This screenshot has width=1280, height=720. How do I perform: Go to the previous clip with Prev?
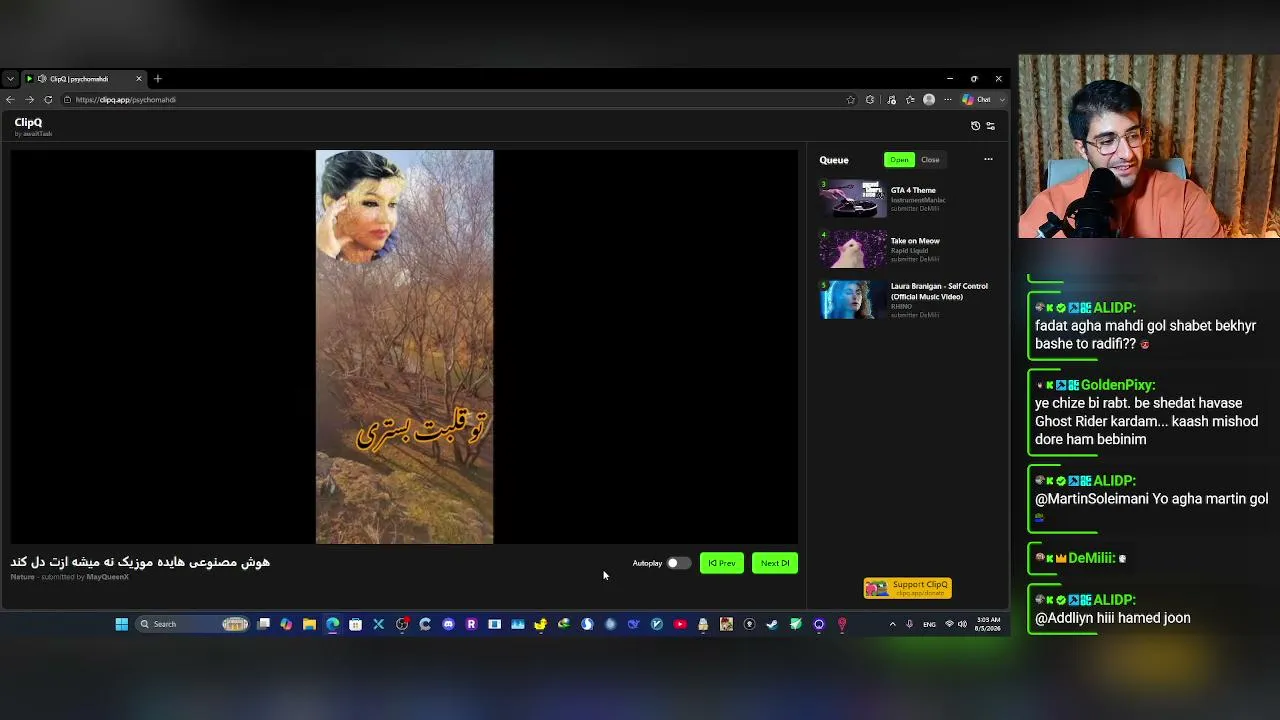click(x=722, y=563)
